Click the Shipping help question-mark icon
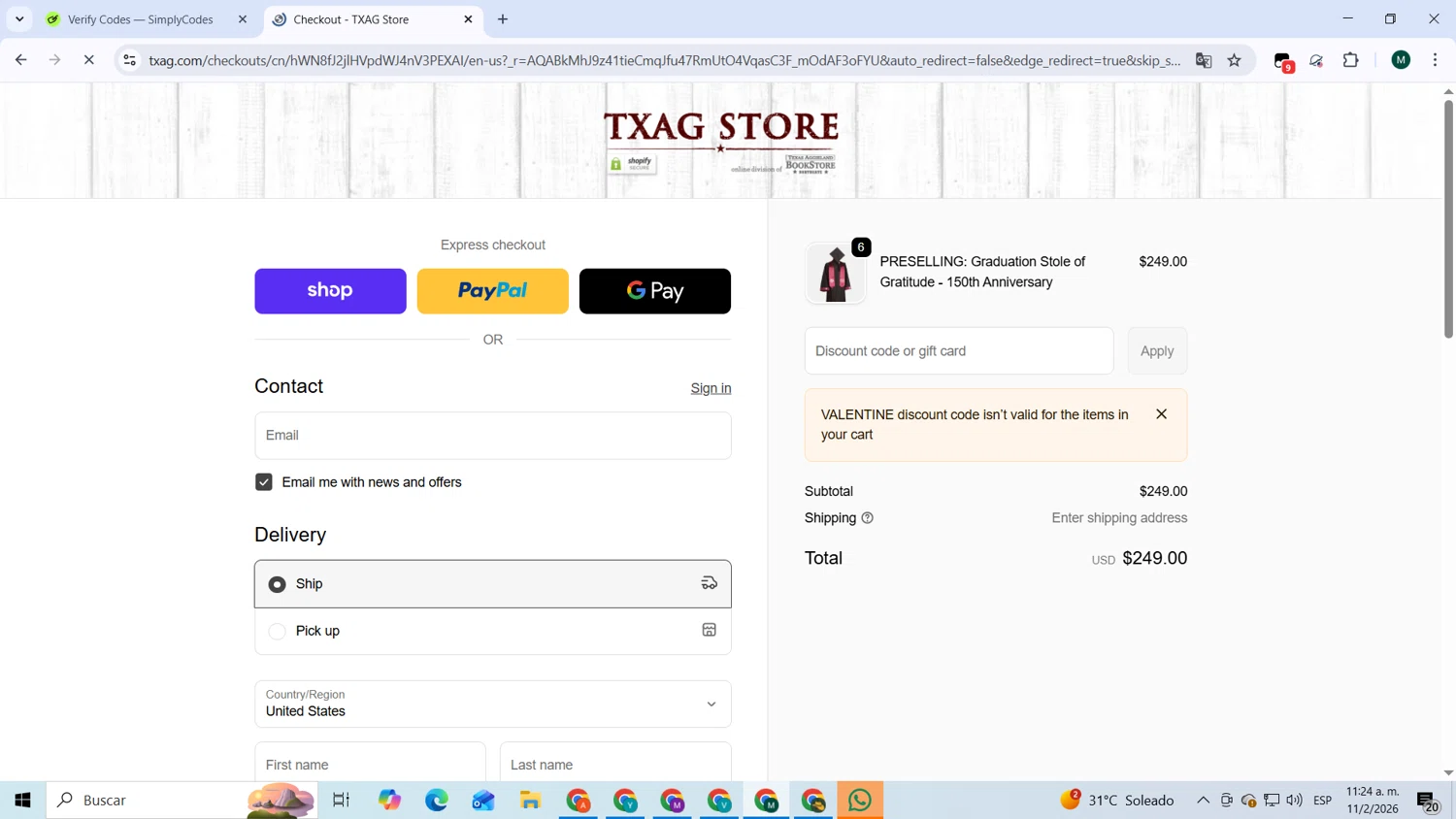The width and height of the screenshot is (1456, 819). coord(868,518)
